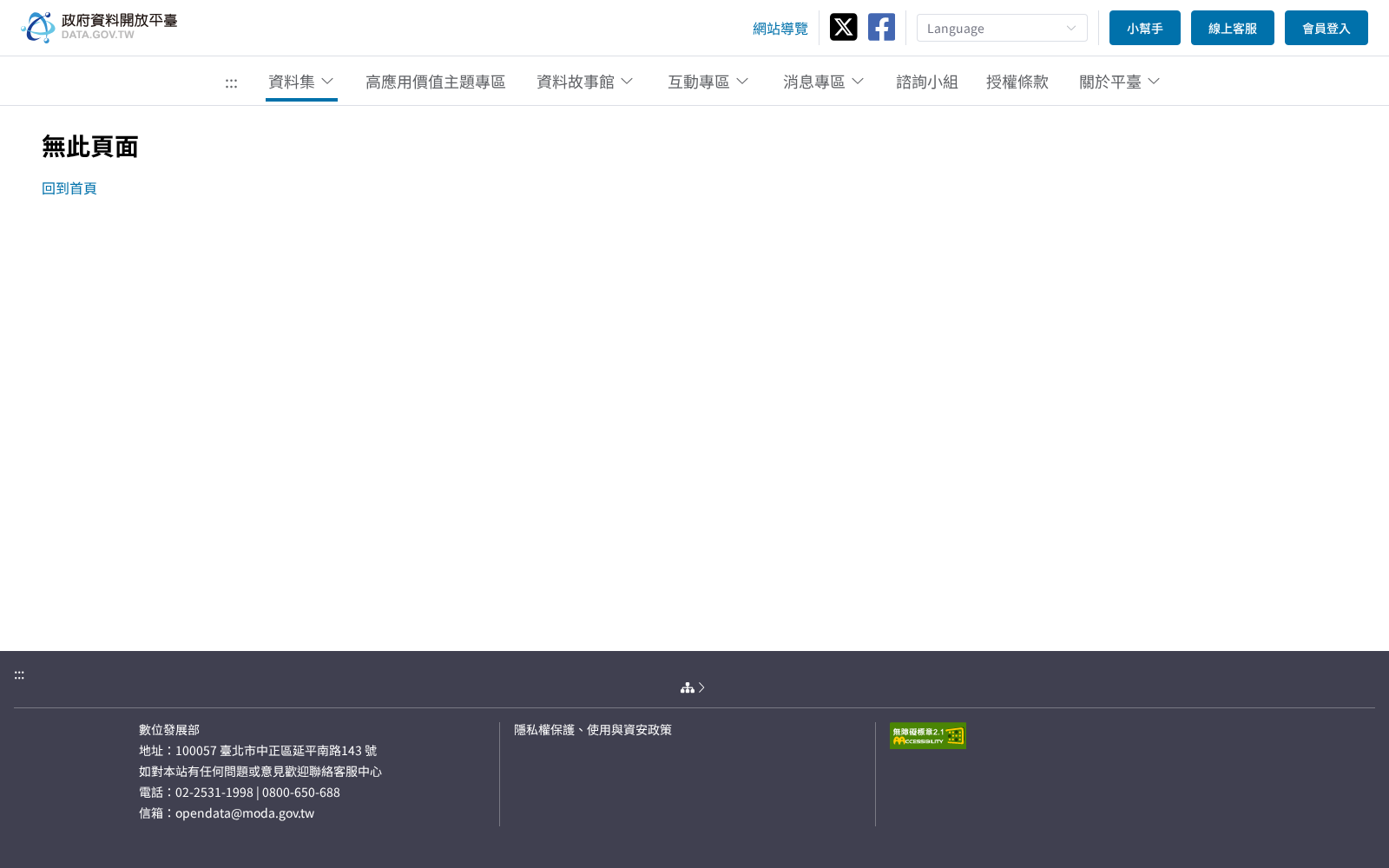This screenshot has height=868, width=1389.
Task: Click the accessibility 2.1 badge
Action: point(928,736)
